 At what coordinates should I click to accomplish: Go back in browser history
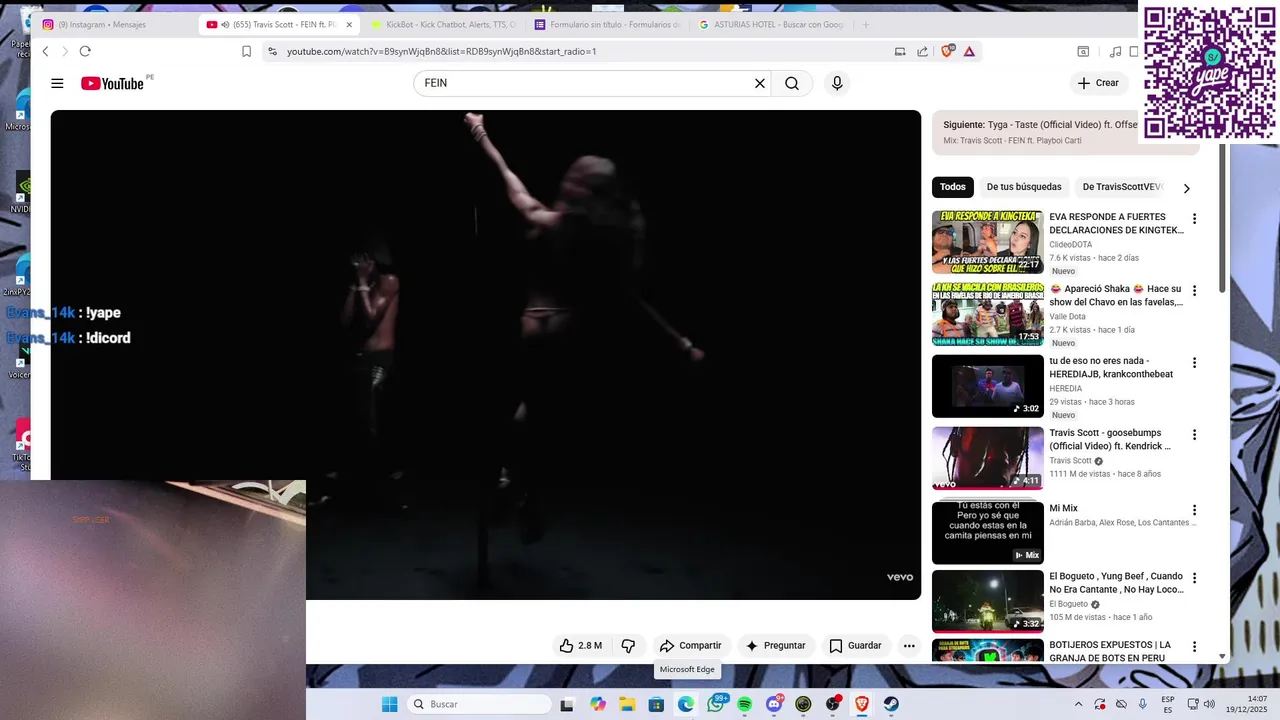(x=45, y=51)
